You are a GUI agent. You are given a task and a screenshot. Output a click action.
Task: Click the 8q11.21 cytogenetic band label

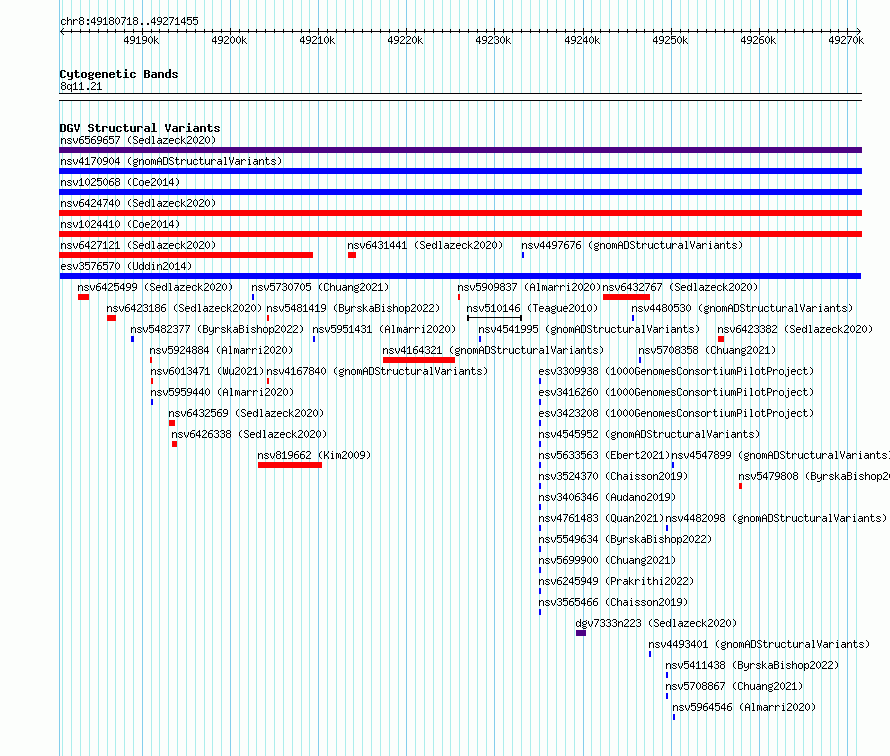coord(81,86)
